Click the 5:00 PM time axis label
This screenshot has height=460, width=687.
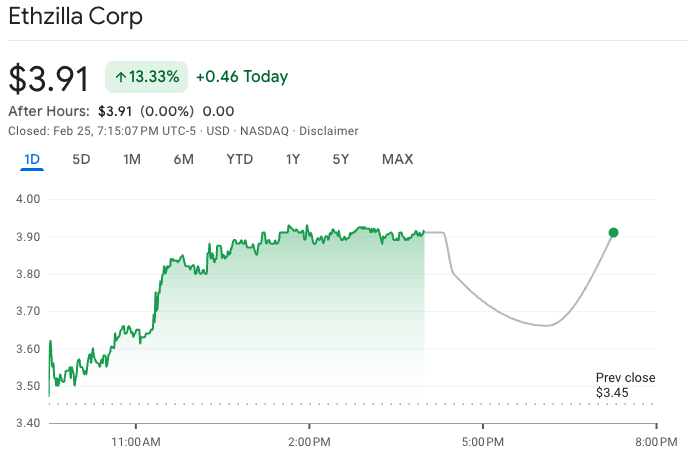[482, 441]
